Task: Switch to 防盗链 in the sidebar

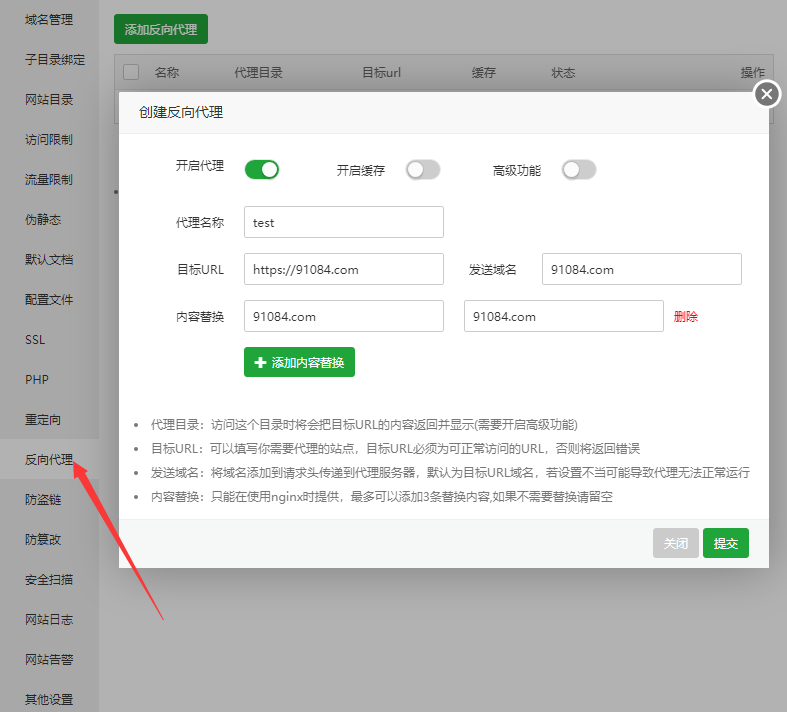Action: (43, 500)
